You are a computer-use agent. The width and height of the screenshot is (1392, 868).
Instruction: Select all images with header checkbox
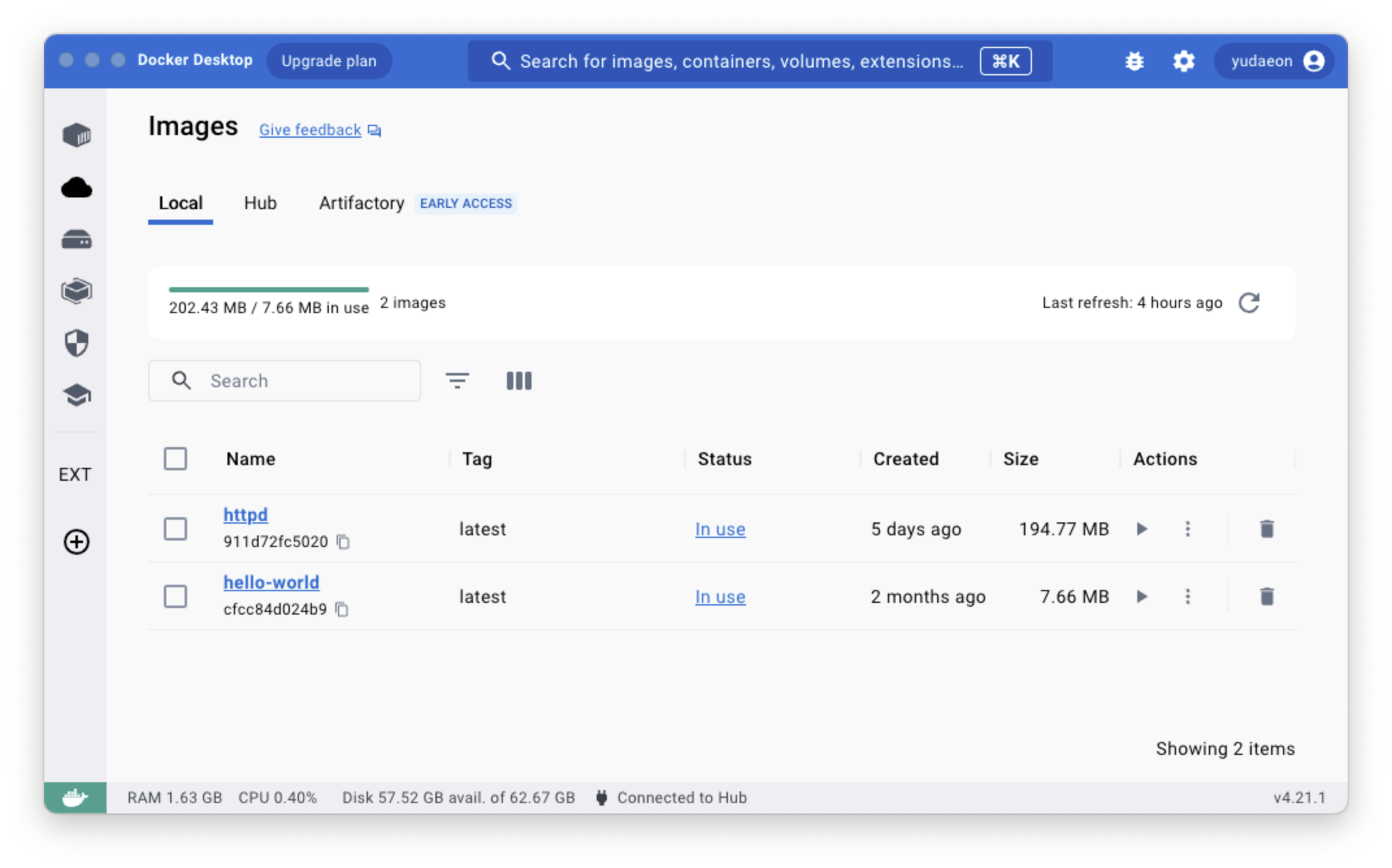click(175, 459)
